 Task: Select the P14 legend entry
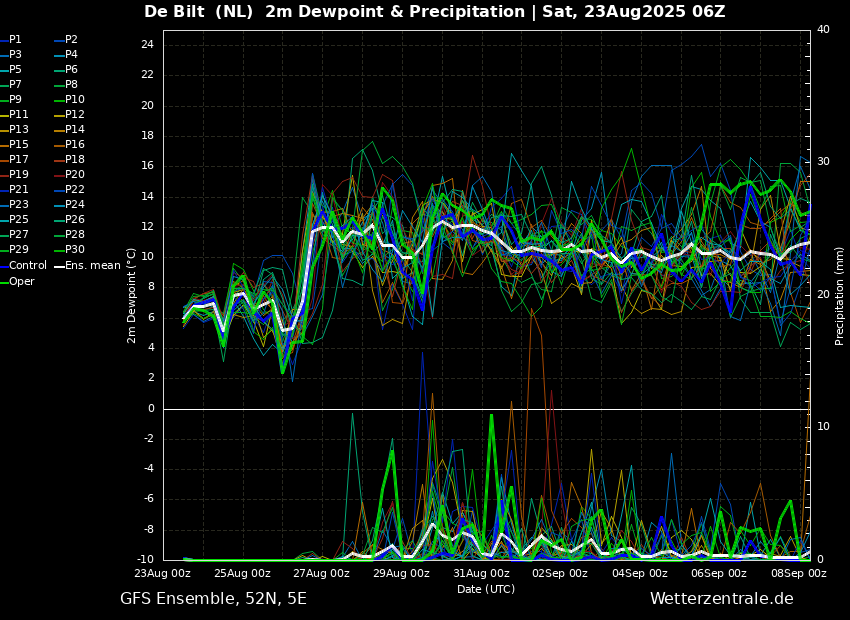tap(69, 130)
